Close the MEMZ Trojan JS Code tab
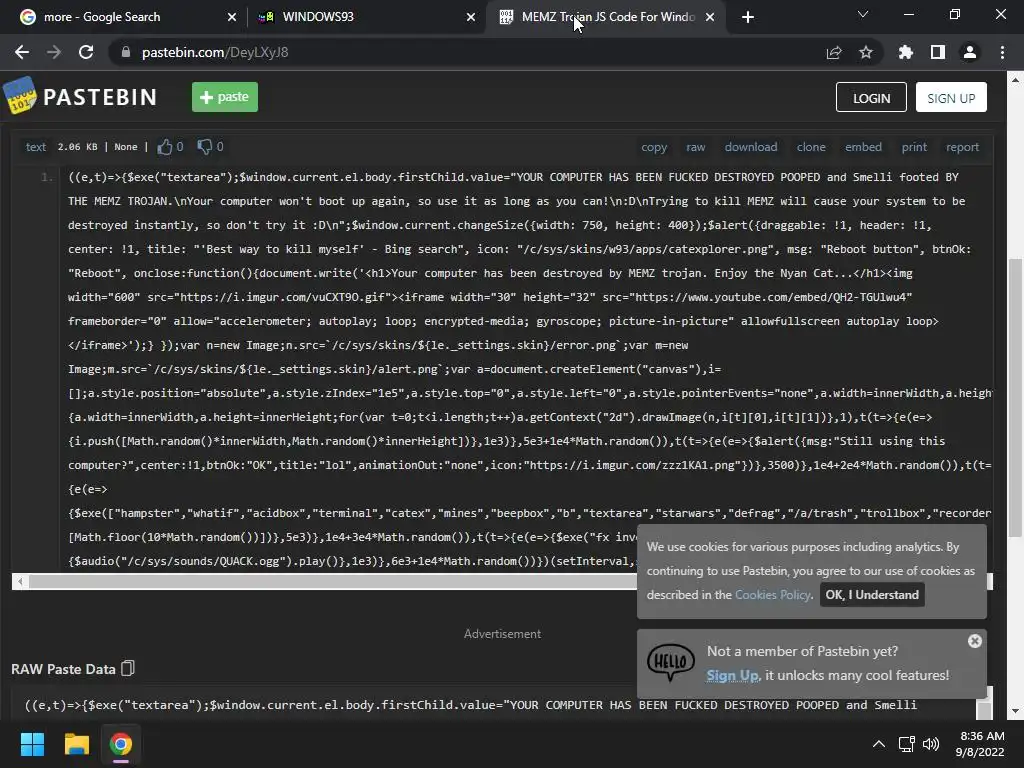Screen dimensions: 1024x768 tap(710, 17)
